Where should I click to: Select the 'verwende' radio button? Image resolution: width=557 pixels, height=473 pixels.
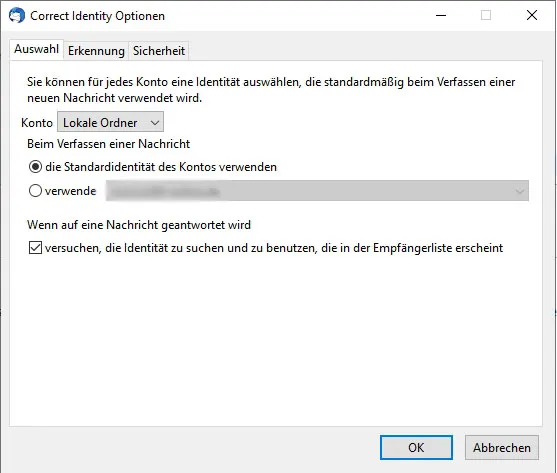[x=35, y=191]
